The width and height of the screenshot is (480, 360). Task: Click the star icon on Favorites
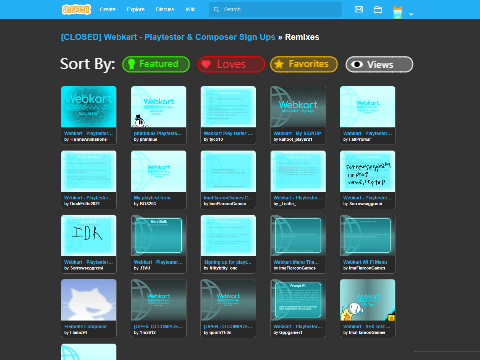click(x=279, y=64)
